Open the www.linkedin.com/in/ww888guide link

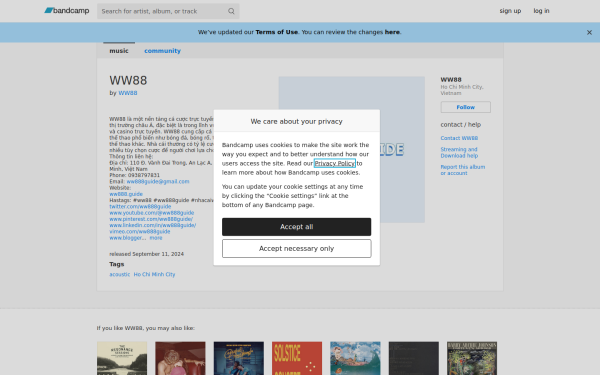[x=153, y=225]
